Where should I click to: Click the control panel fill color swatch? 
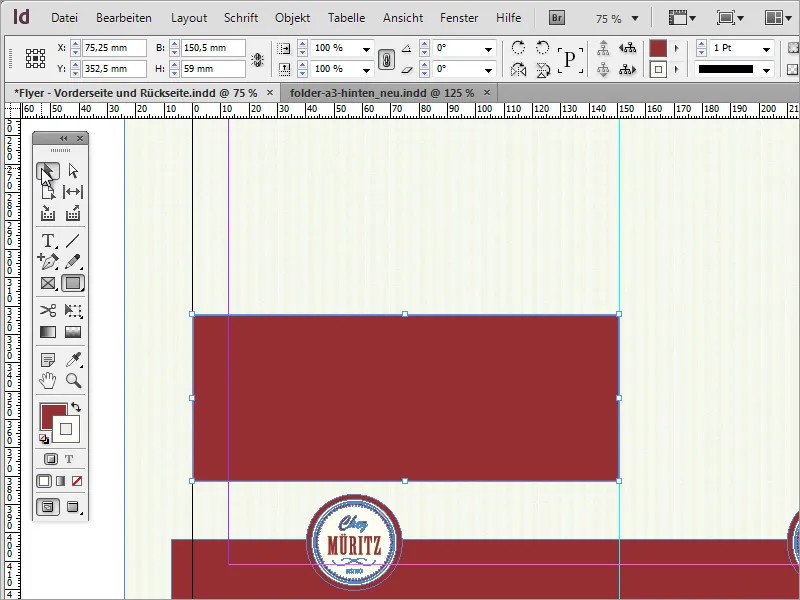pos(658,48)
